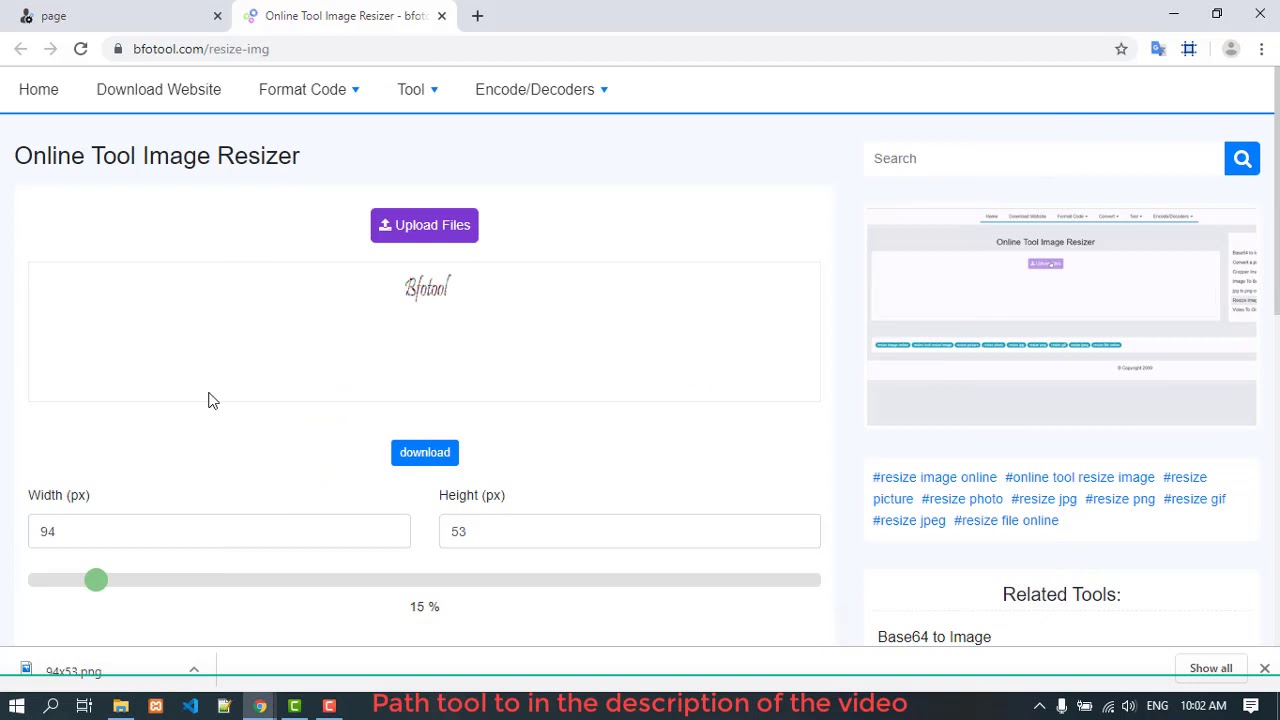Image resolution: width=1280 pixels, height=720 pixels.
Task: Open Base64 to Image related tool
Action: (x=934, y=637)
